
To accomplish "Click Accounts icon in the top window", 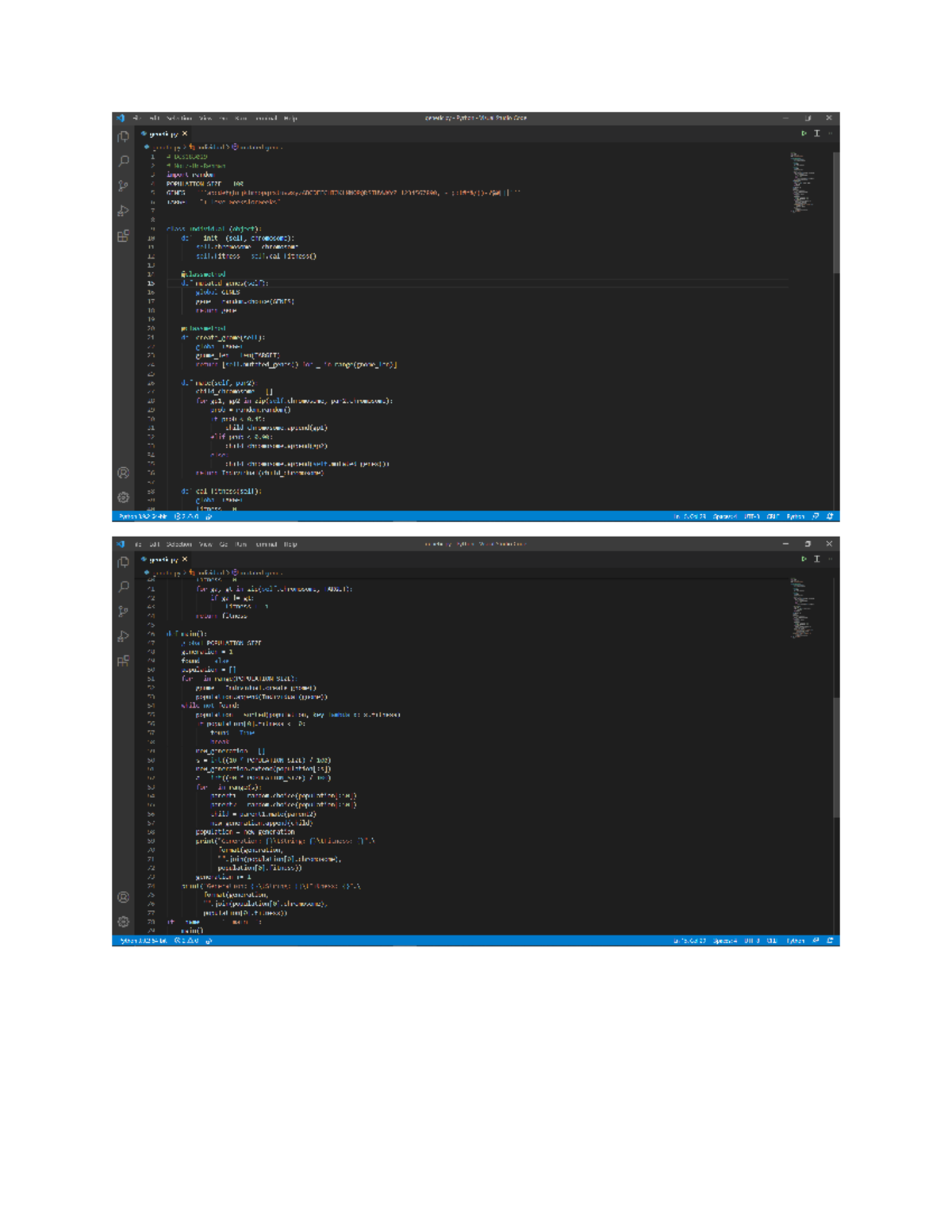I will pyautogui.click(x=123, y=473).
